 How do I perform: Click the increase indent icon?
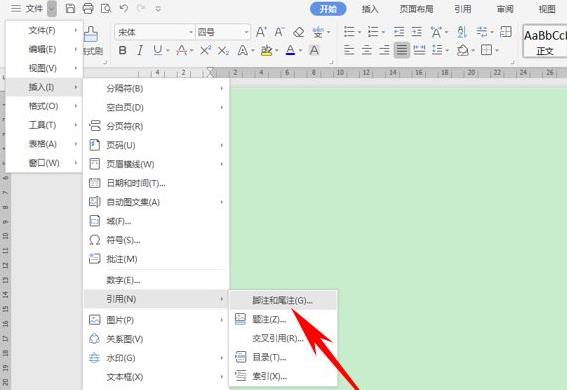[417, 32]
